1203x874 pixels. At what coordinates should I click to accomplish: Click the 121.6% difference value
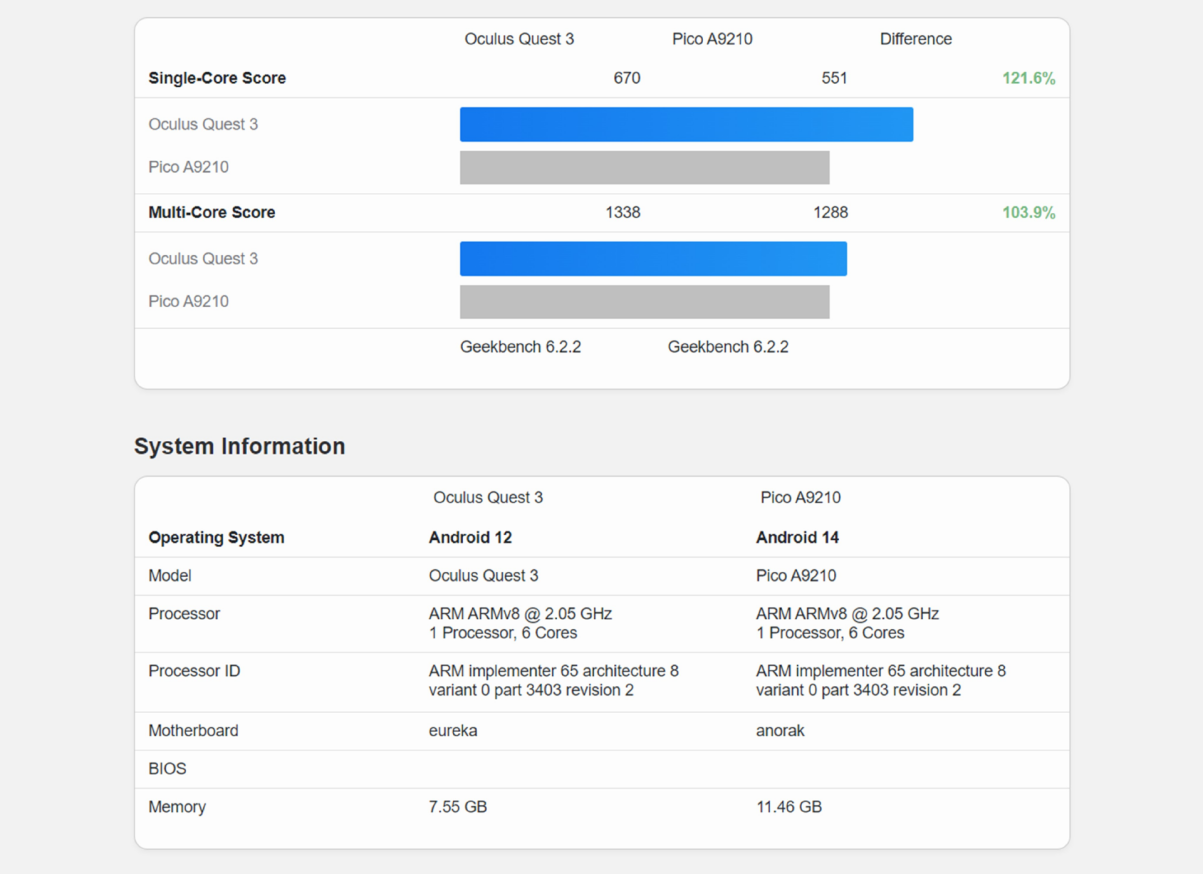(x=1029, y=78)
